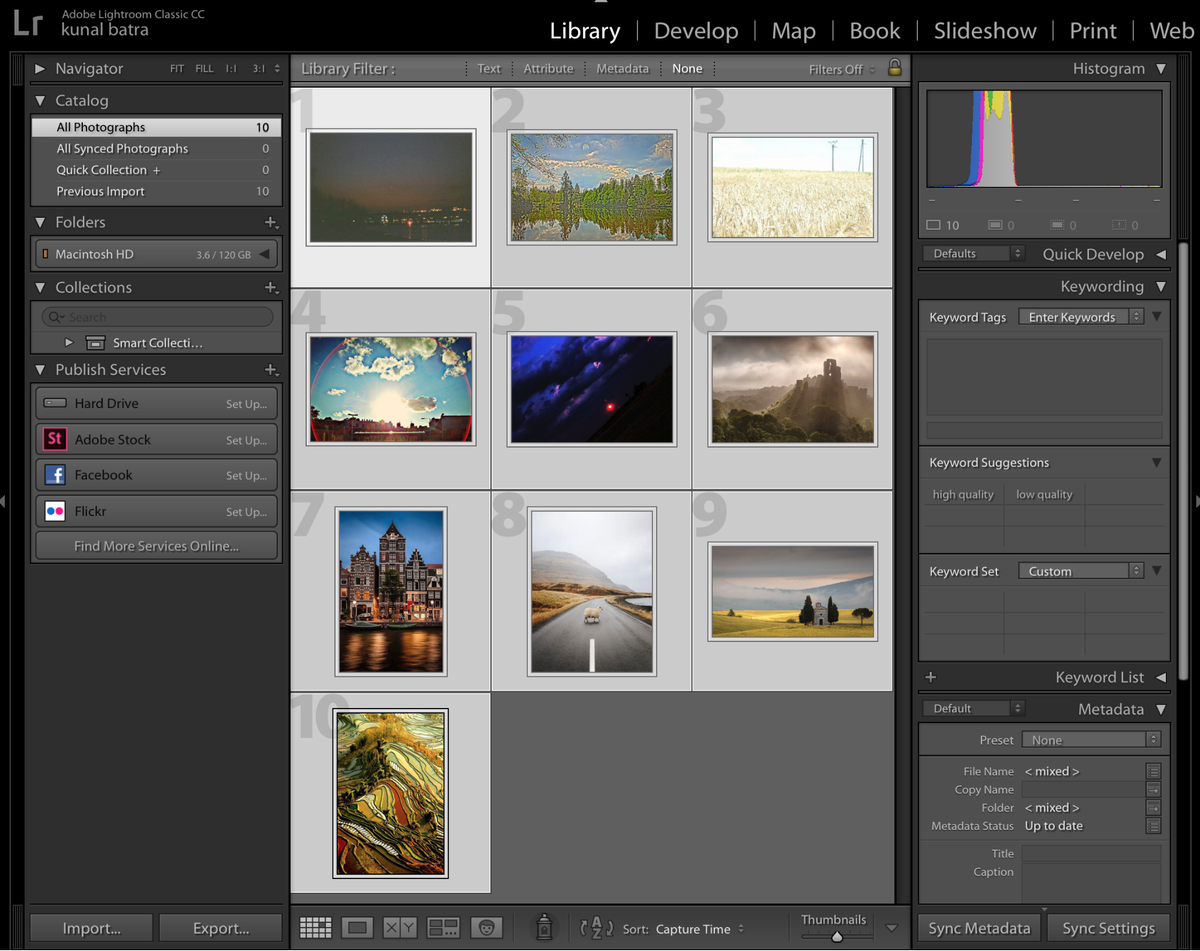Image resolution: width=1200 pixels, height=951 pixels.
Task: Toggle sort direction A-Z icon
Action: [596, 928]
